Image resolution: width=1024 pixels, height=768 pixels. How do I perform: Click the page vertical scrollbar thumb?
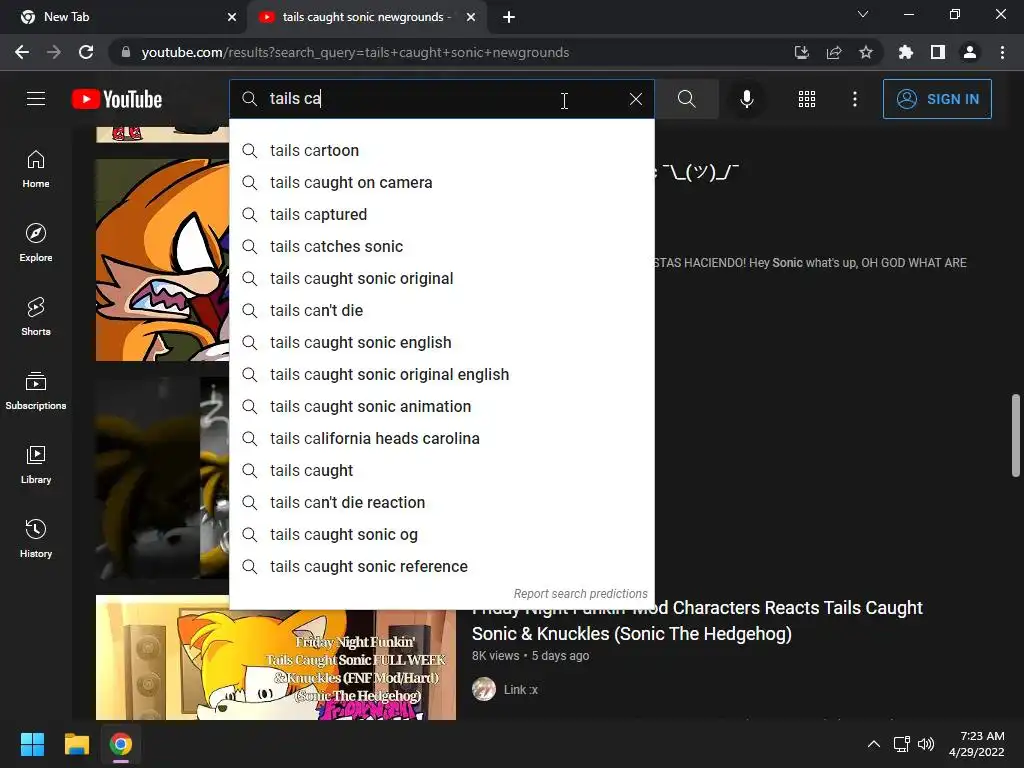1016,435
